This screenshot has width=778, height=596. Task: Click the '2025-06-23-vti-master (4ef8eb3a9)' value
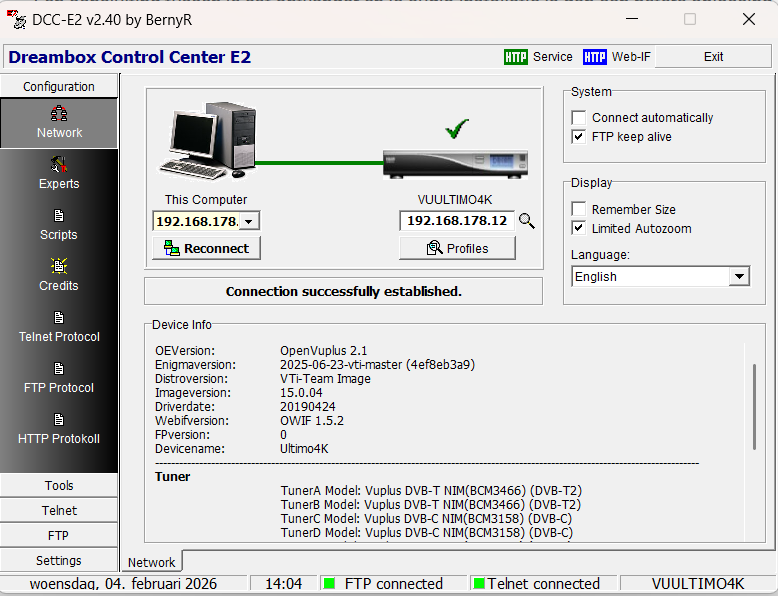[x=377, y=365]
